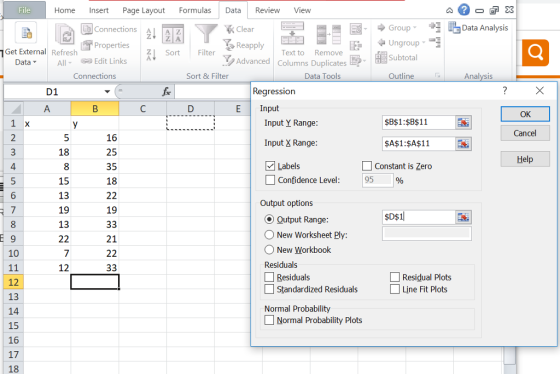The image size is (560, 374).
Task: Select column B header
Action: [x=95, y=109]
